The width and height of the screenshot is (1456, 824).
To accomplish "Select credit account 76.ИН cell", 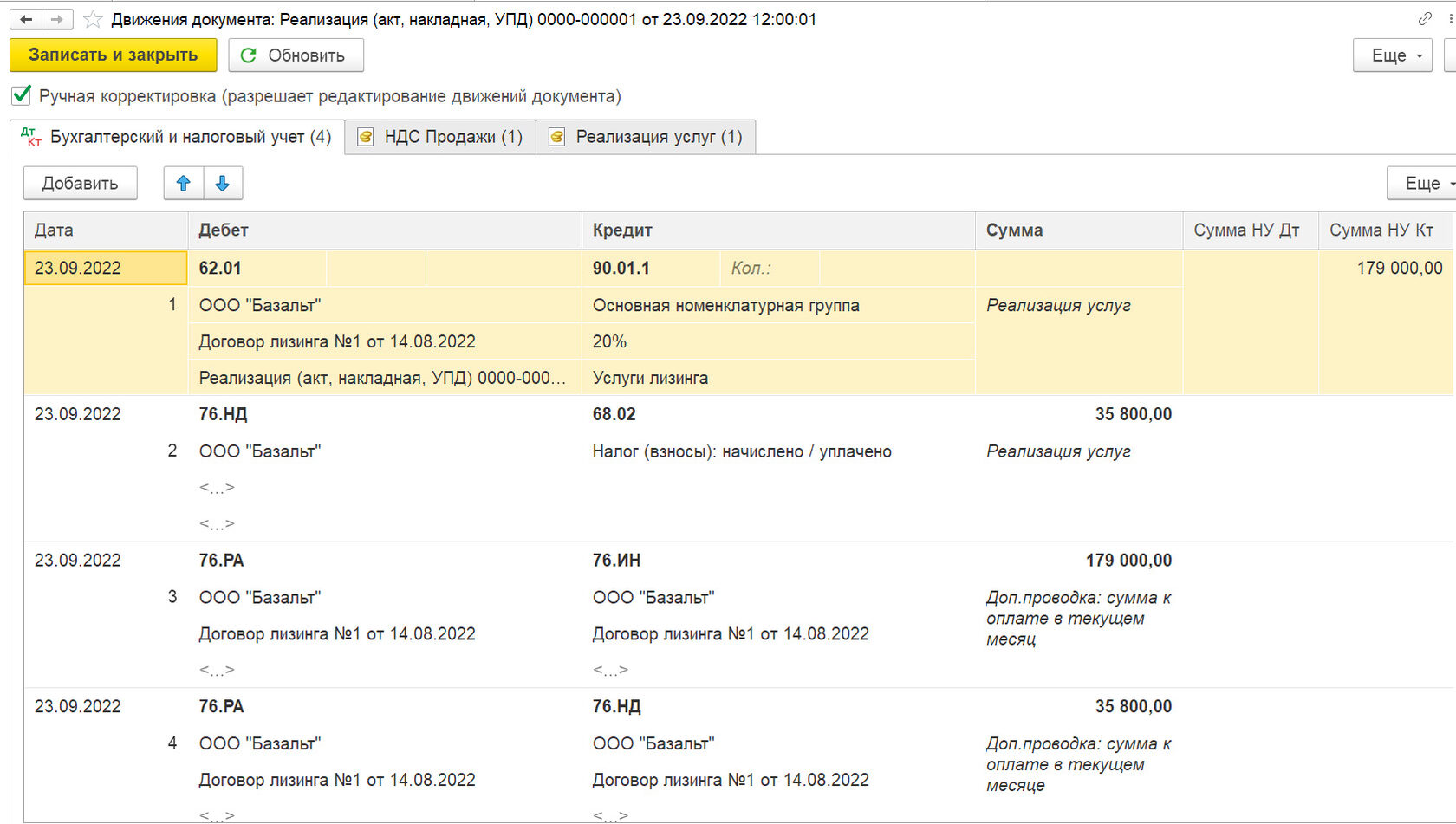I will point(616,561).
